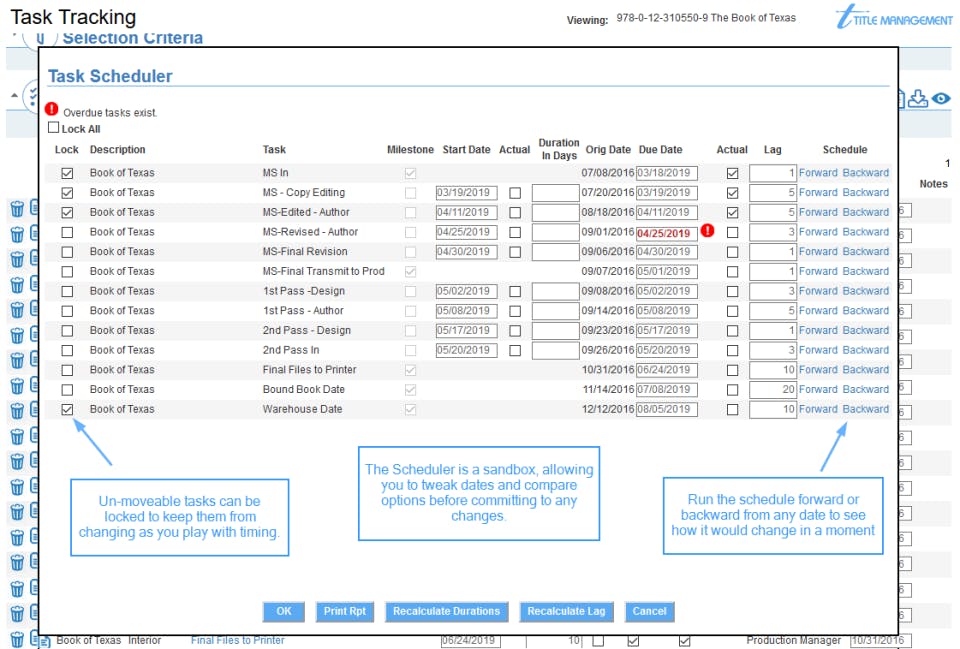Click the Milestone column header

tap(410, 149)
